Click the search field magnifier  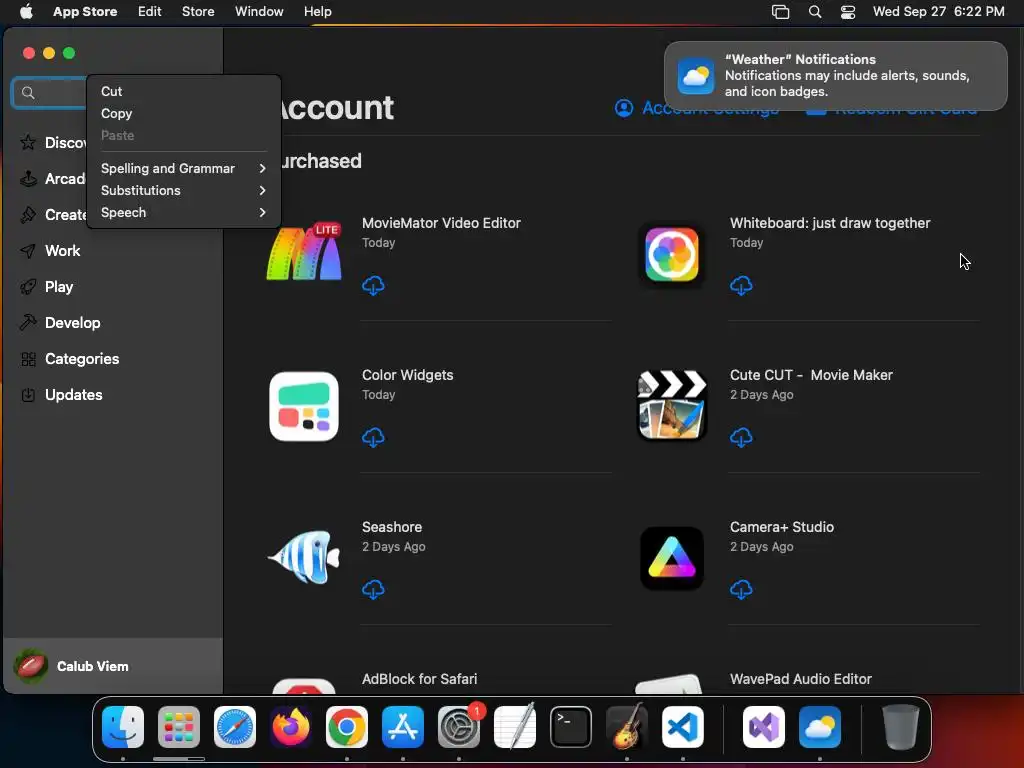click(28, 93)
